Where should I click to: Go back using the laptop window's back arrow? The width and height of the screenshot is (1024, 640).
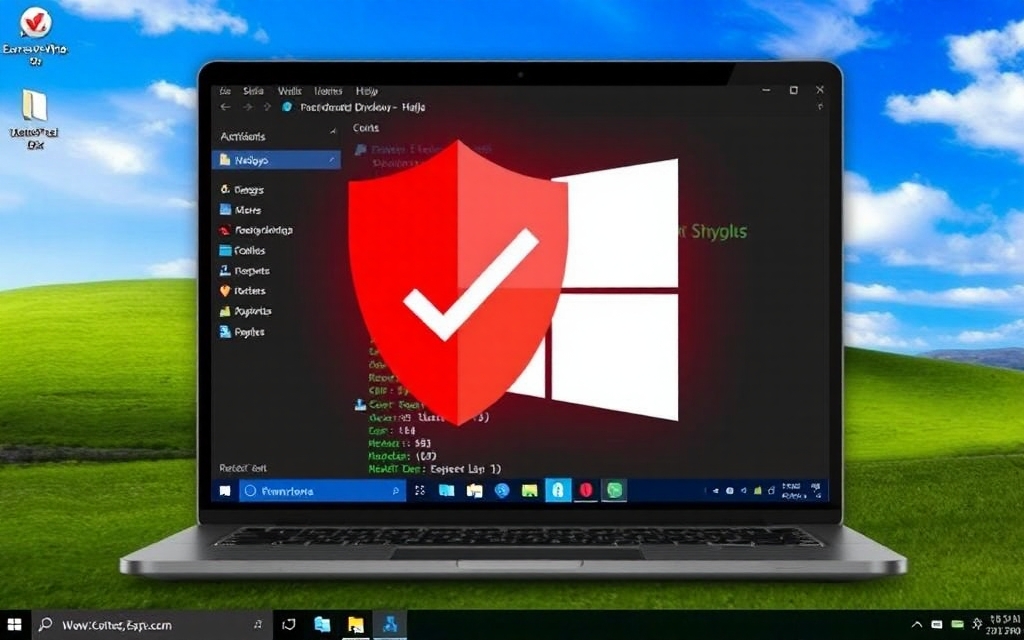click(x=226, y=107)
